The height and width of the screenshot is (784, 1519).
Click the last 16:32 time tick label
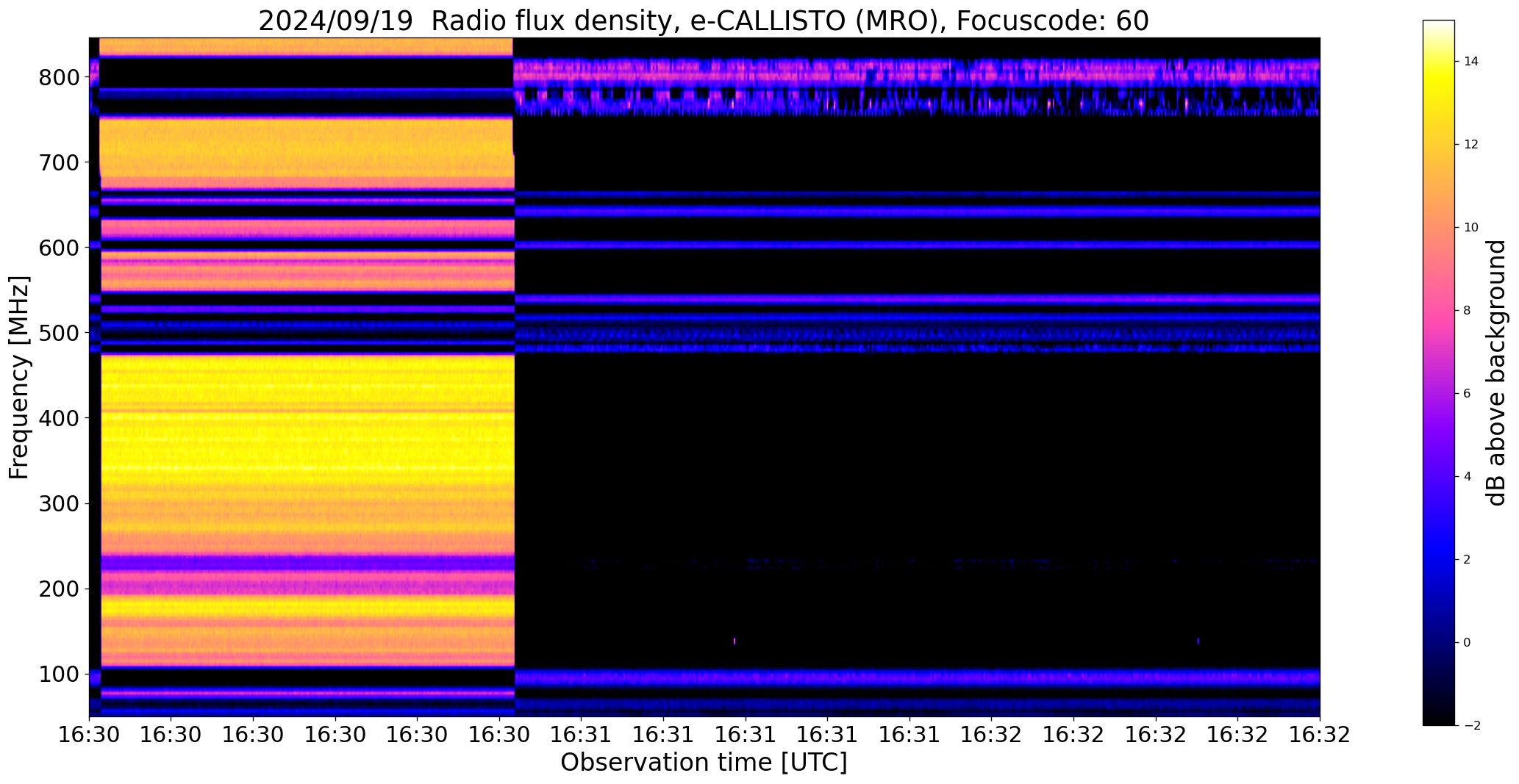[x=1320, y=736]
